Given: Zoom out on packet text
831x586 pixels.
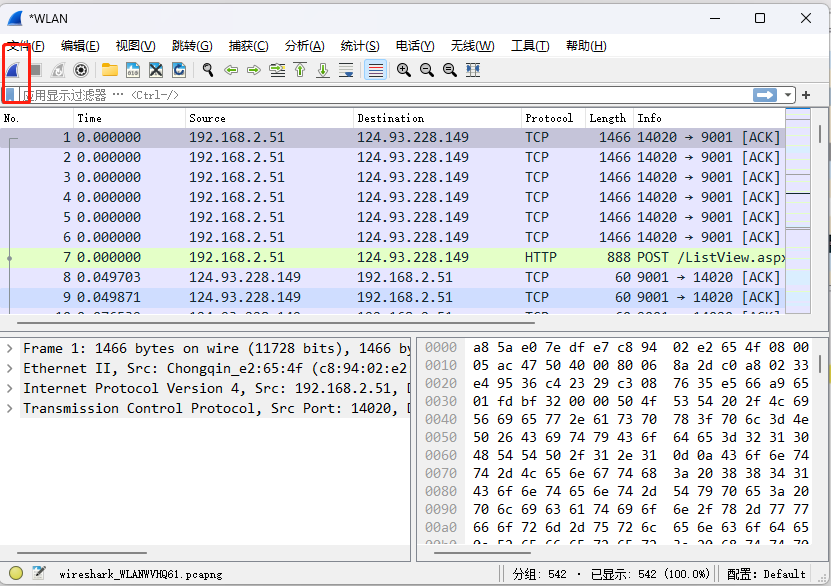Looking at the screenshot, I should click(427, 70).
